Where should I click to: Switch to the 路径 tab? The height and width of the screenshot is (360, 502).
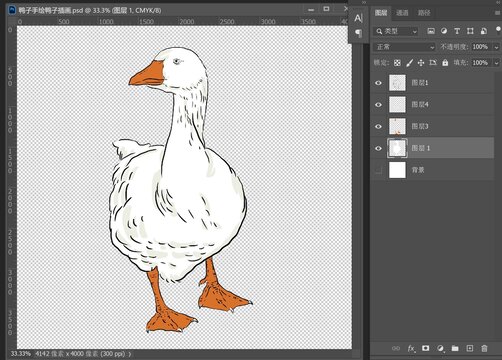tap(424, 13)
